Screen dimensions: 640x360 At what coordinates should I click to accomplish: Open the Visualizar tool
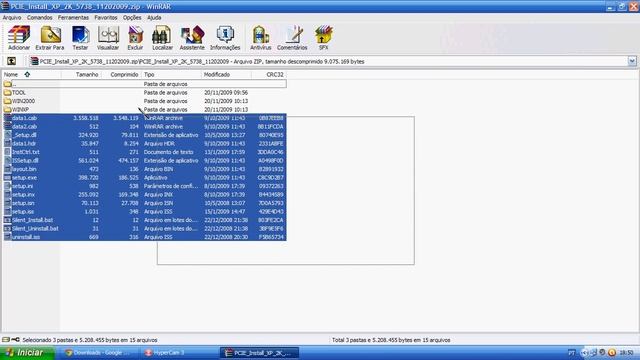coord(108,38)
